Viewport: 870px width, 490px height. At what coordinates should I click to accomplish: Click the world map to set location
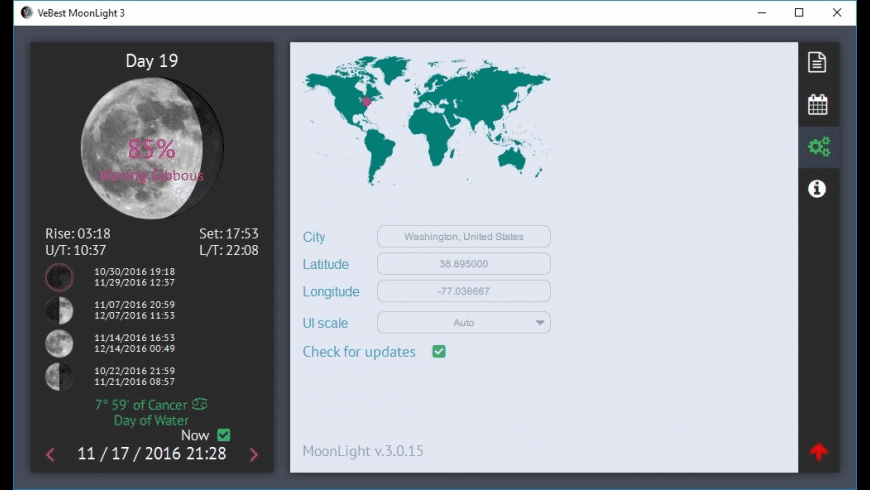coord(427,119)
